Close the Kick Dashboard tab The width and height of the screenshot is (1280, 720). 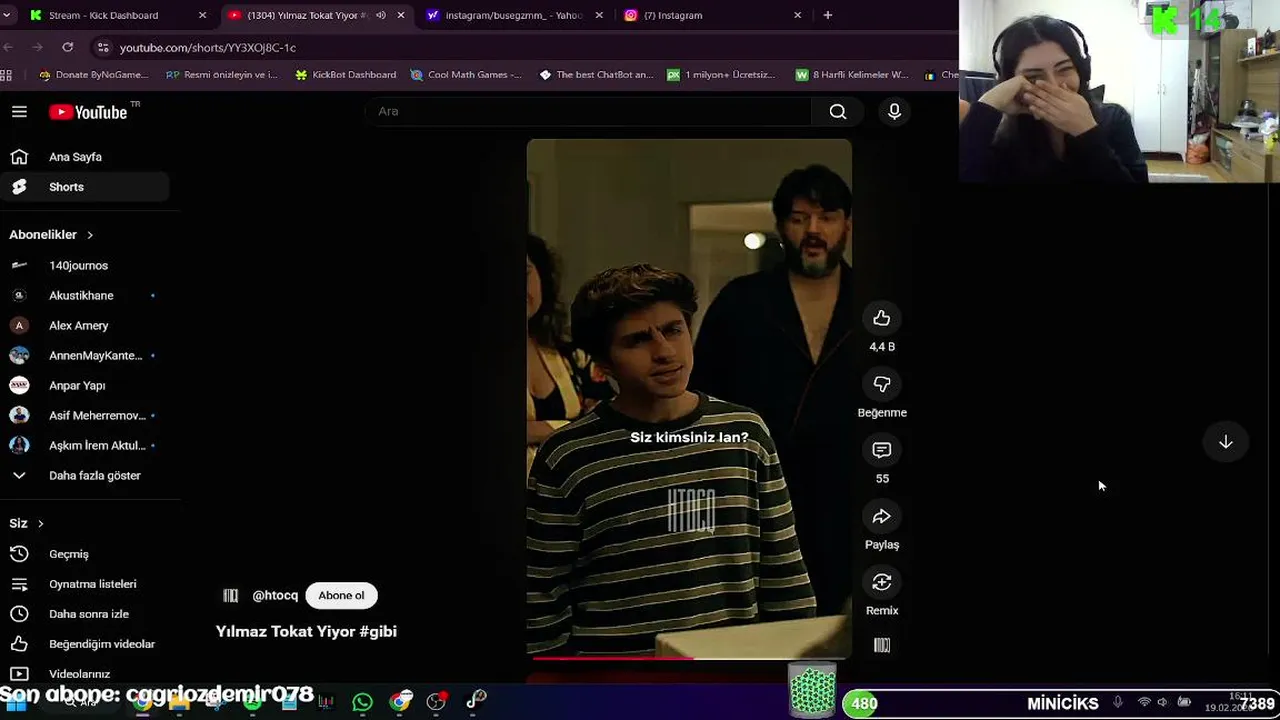tap(202, 15)
